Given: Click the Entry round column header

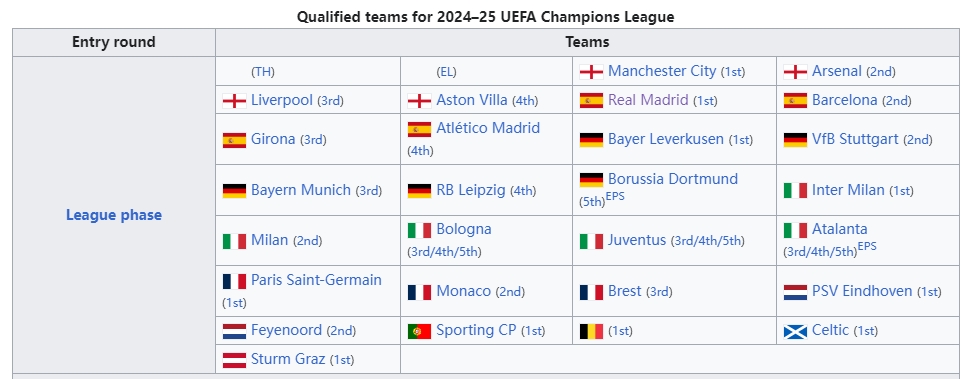Looking at the screenshot, I should coord(114,43).
